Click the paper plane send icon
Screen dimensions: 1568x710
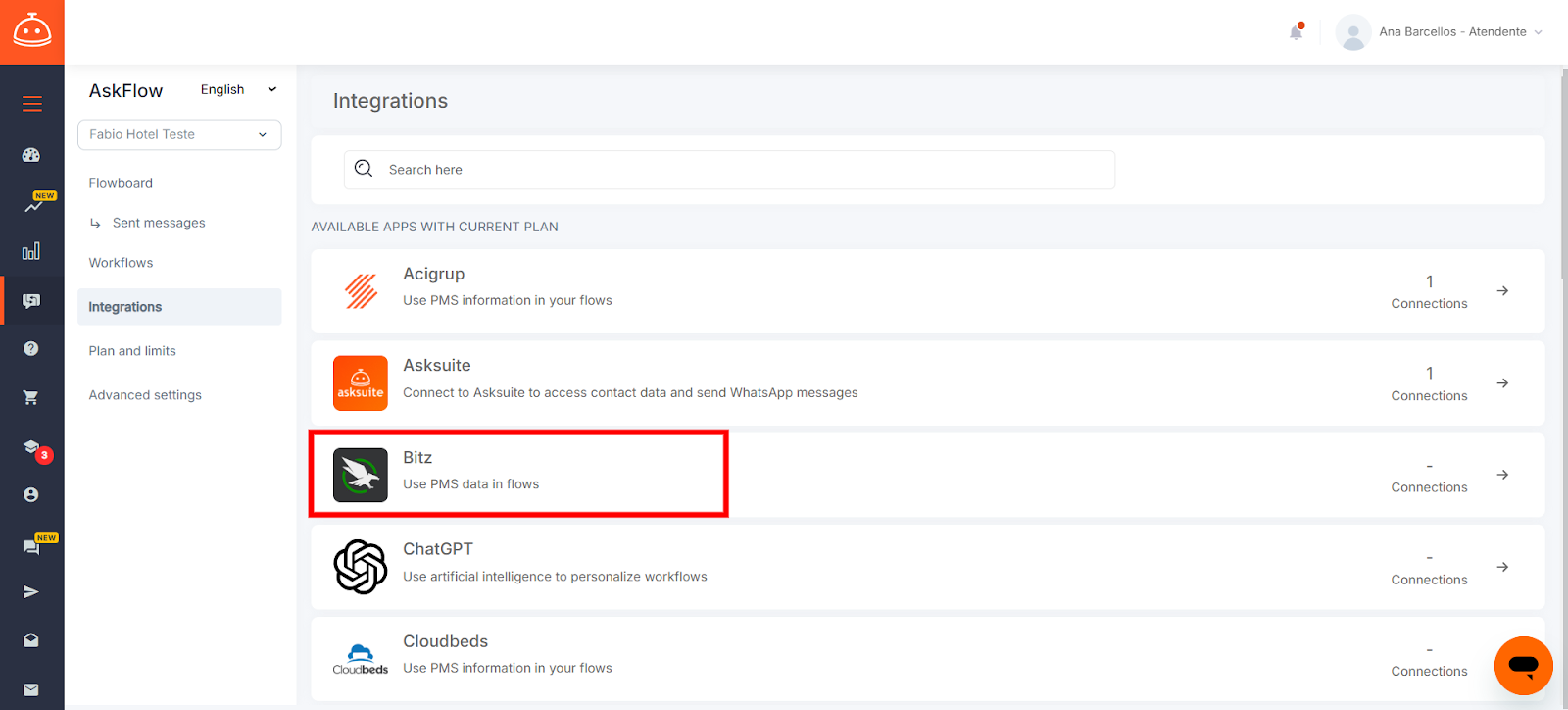(x=31, y=591)
